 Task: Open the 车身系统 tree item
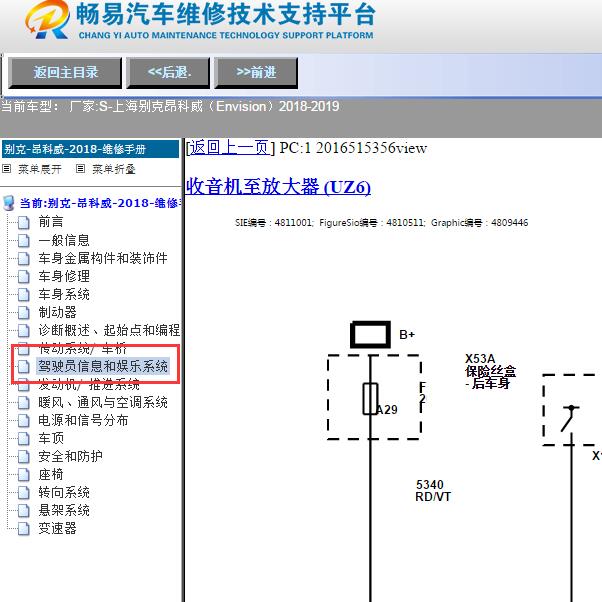click(x=64, y=294)
